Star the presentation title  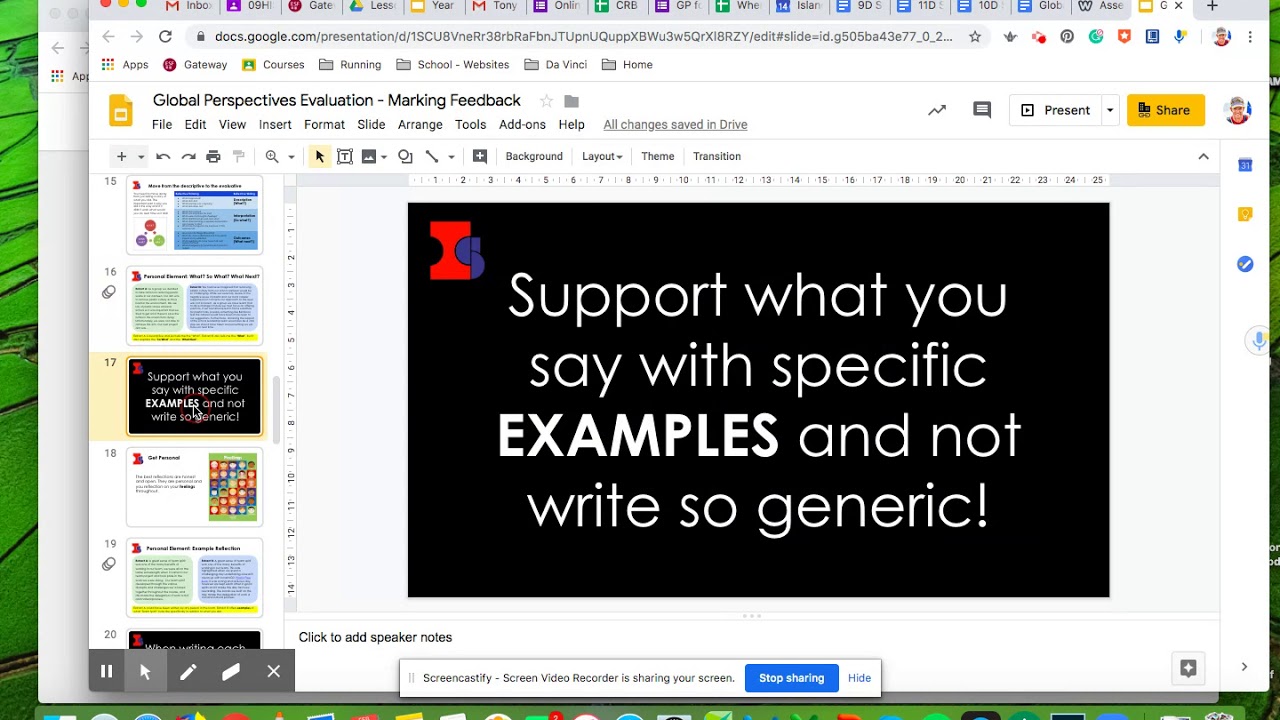pyautogui.click(x=546, y=101)
